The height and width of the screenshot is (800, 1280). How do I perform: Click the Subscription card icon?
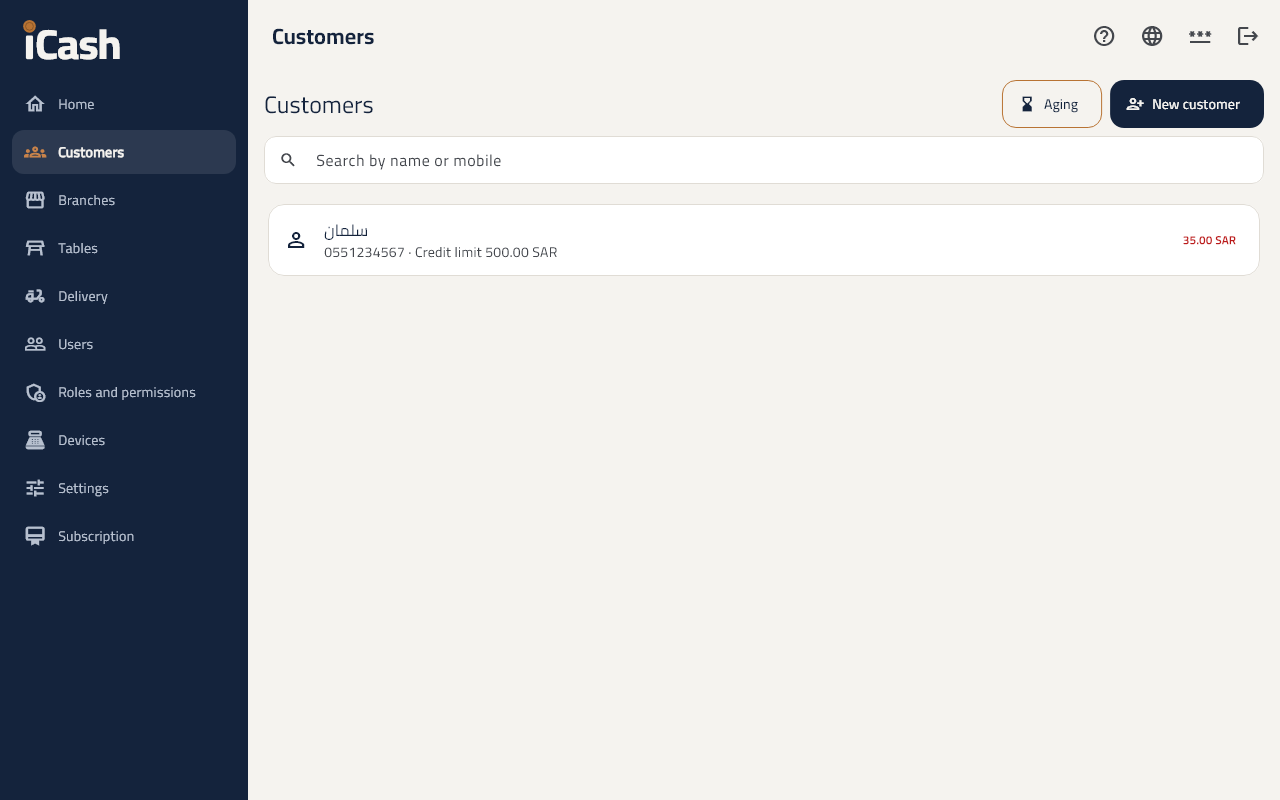tap(35, 536)
